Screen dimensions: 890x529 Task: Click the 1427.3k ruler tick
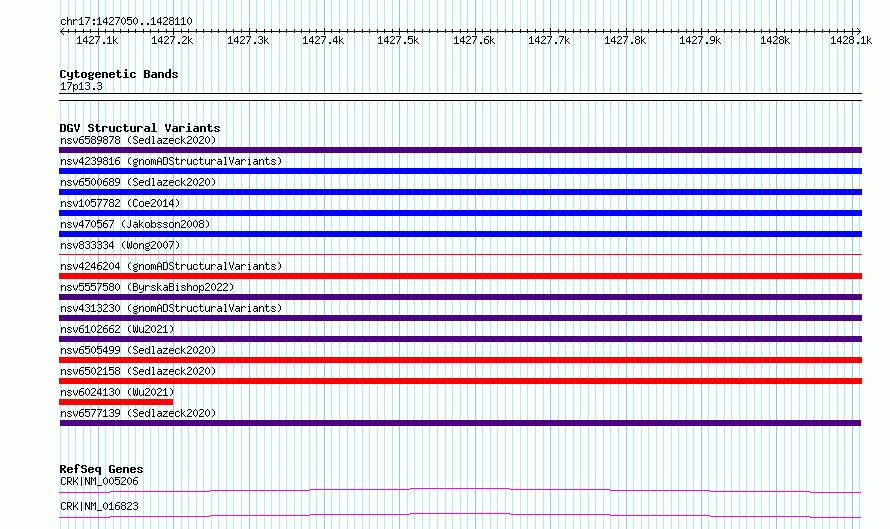pyautogui.click(x=248, y=40)
